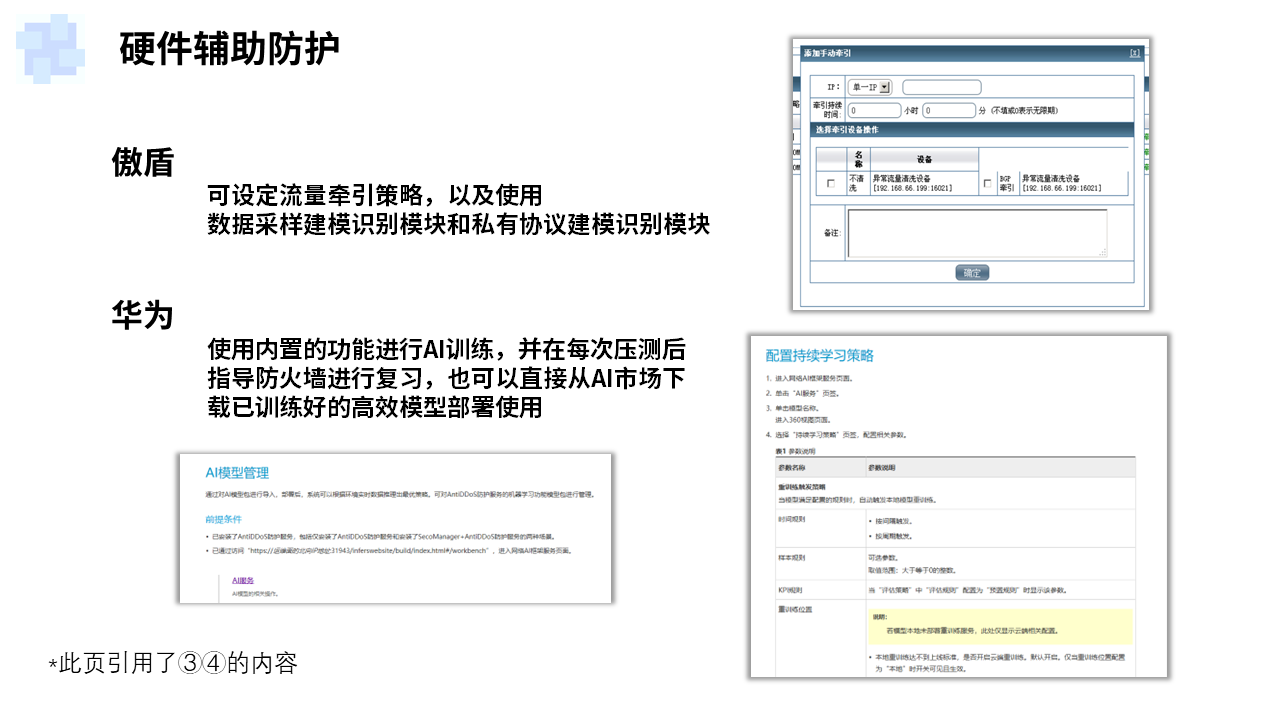Click the 小时 duration input field
Image resolution: width=1280 pixels, height=720 pixels.
874,111
